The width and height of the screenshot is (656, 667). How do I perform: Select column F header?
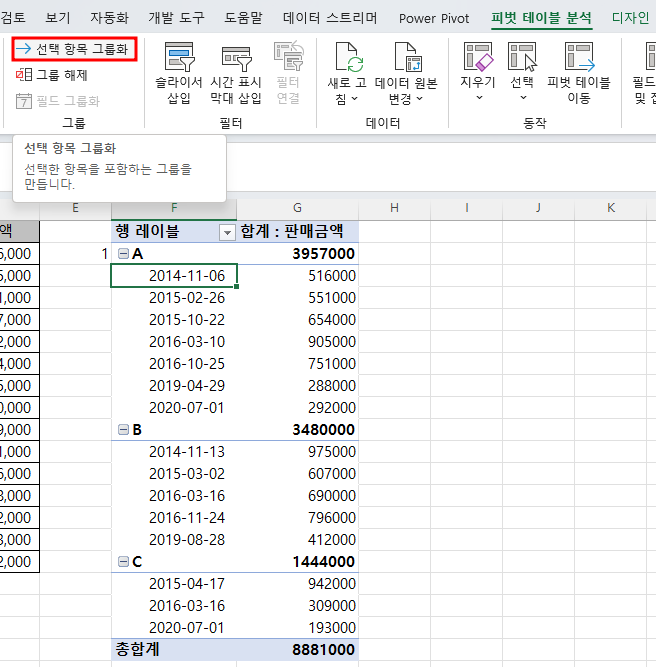click(174, 208)
